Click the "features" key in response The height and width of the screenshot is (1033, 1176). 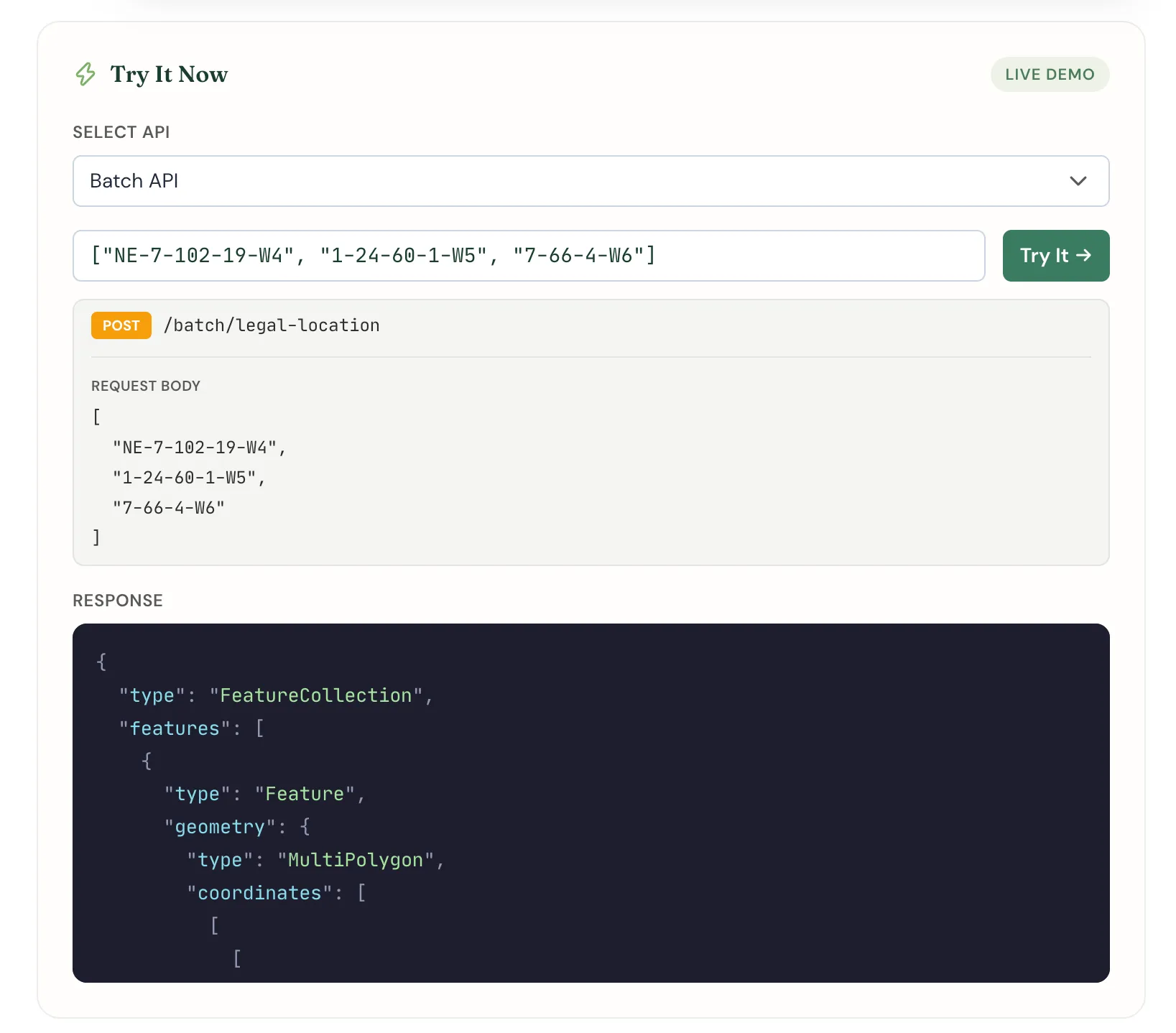(x=175, y=728)
